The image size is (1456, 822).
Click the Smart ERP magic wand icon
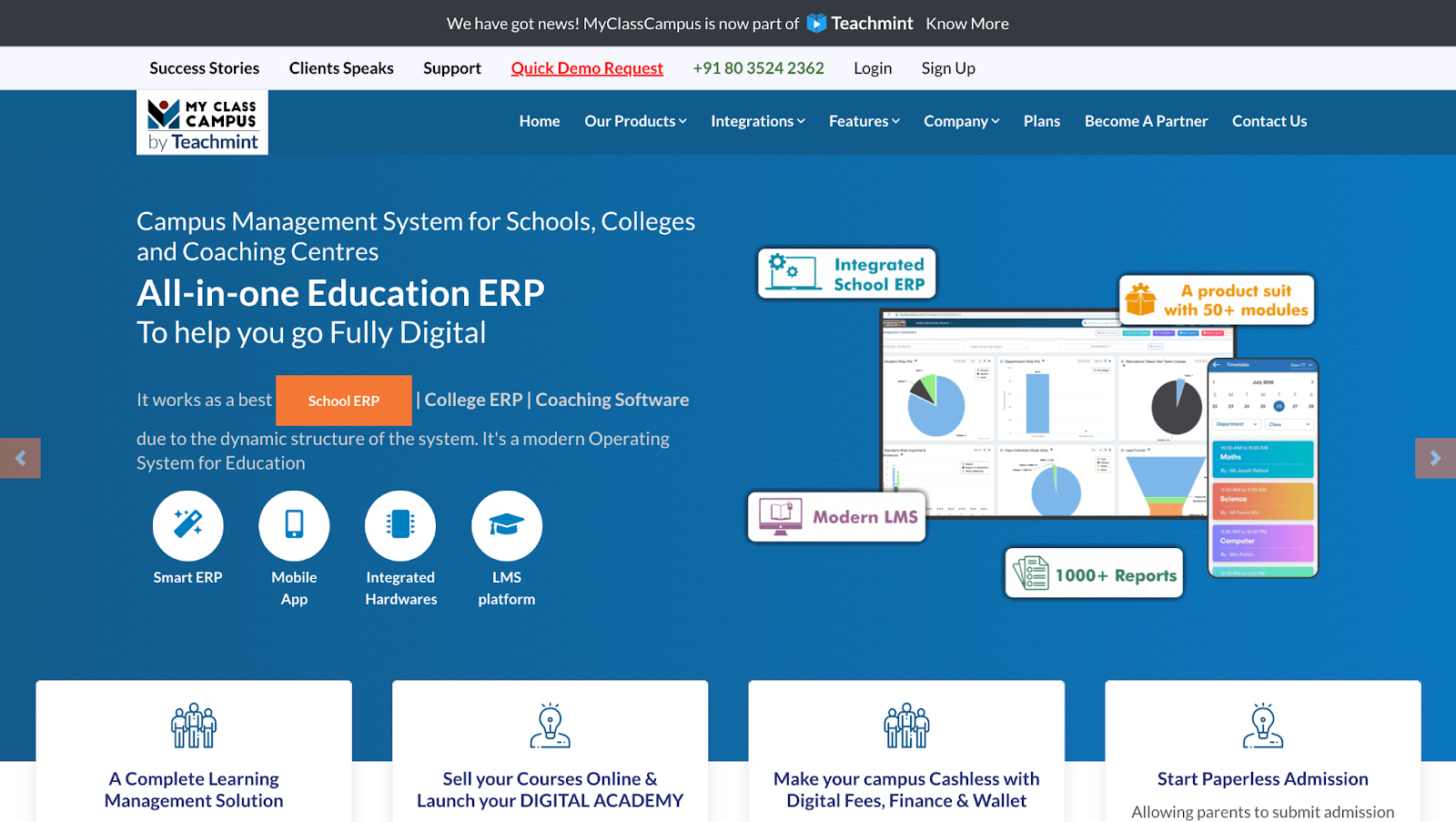(188, 525)
